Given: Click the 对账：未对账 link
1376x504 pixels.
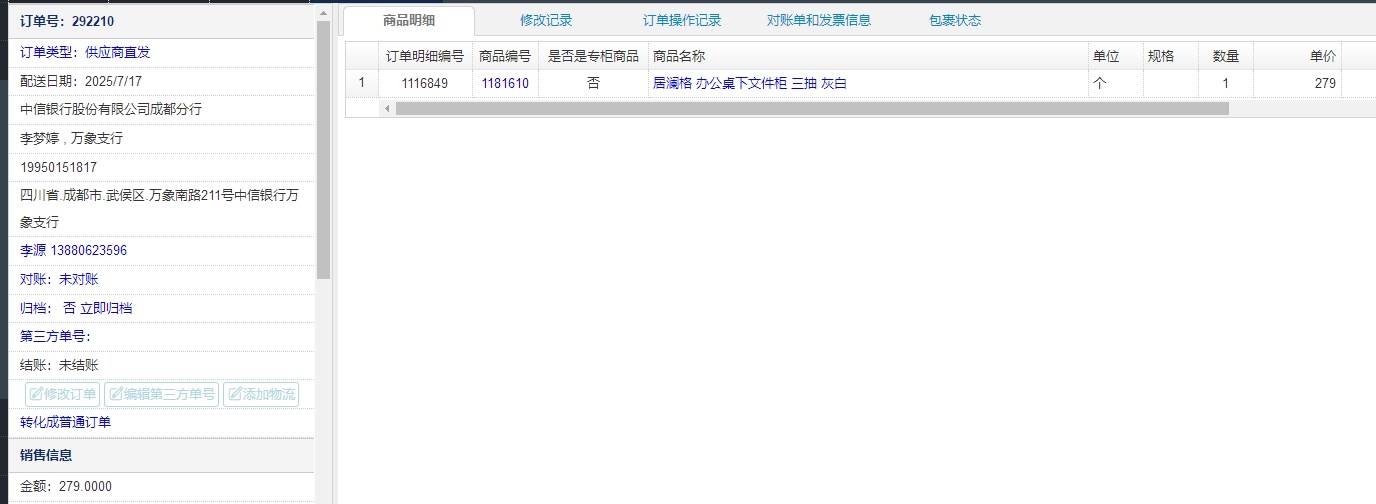Looking at the screenshot, I should [59, 279].
